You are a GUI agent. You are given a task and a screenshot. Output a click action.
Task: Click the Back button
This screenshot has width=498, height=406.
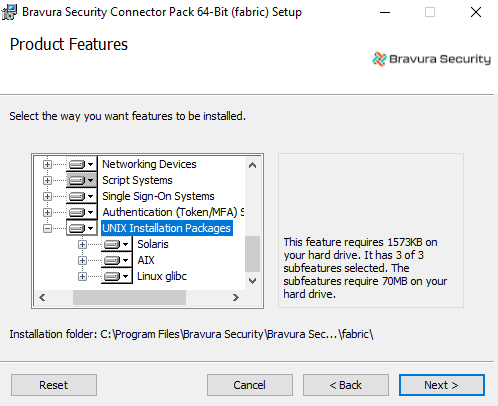pos(346,385)
